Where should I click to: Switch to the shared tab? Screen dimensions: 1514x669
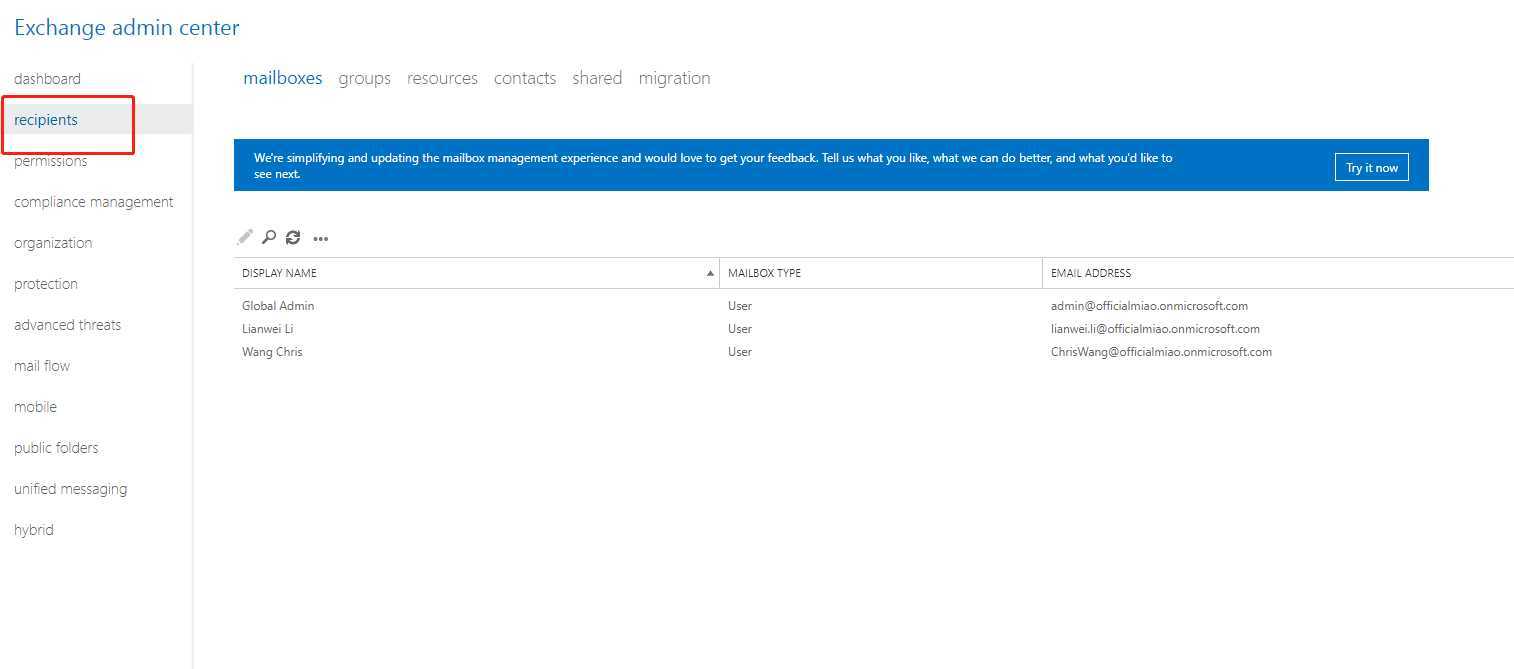tap(597, 78)
